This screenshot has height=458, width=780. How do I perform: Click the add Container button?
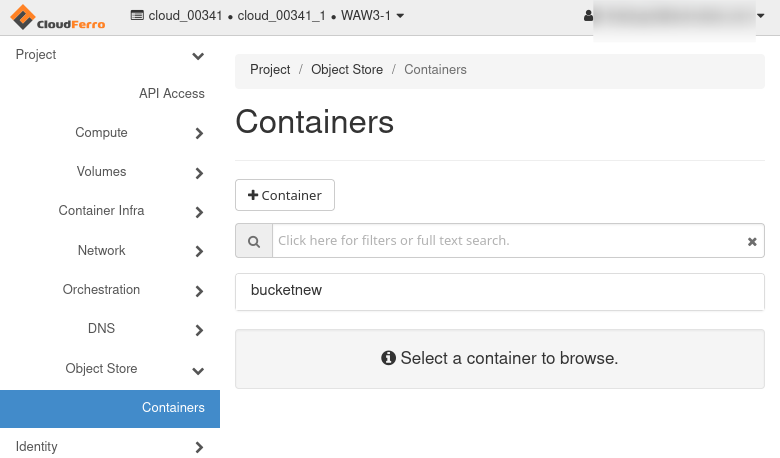click(285, 195)
